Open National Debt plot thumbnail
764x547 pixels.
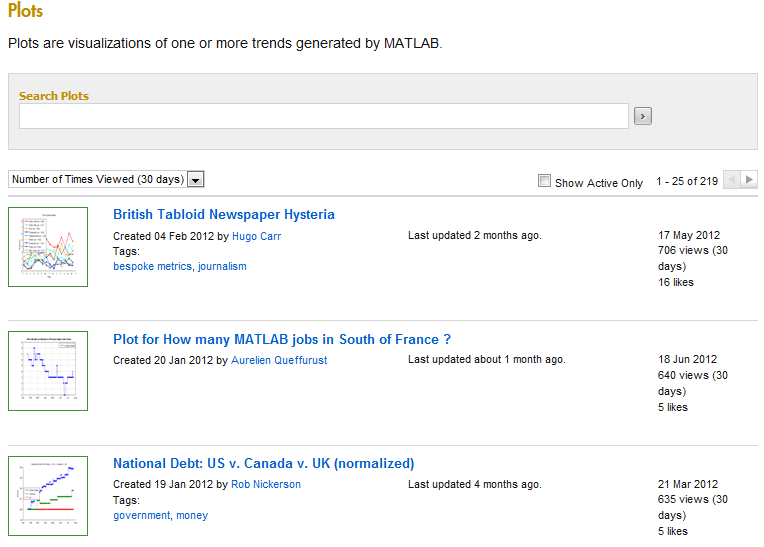pos(48,495)
